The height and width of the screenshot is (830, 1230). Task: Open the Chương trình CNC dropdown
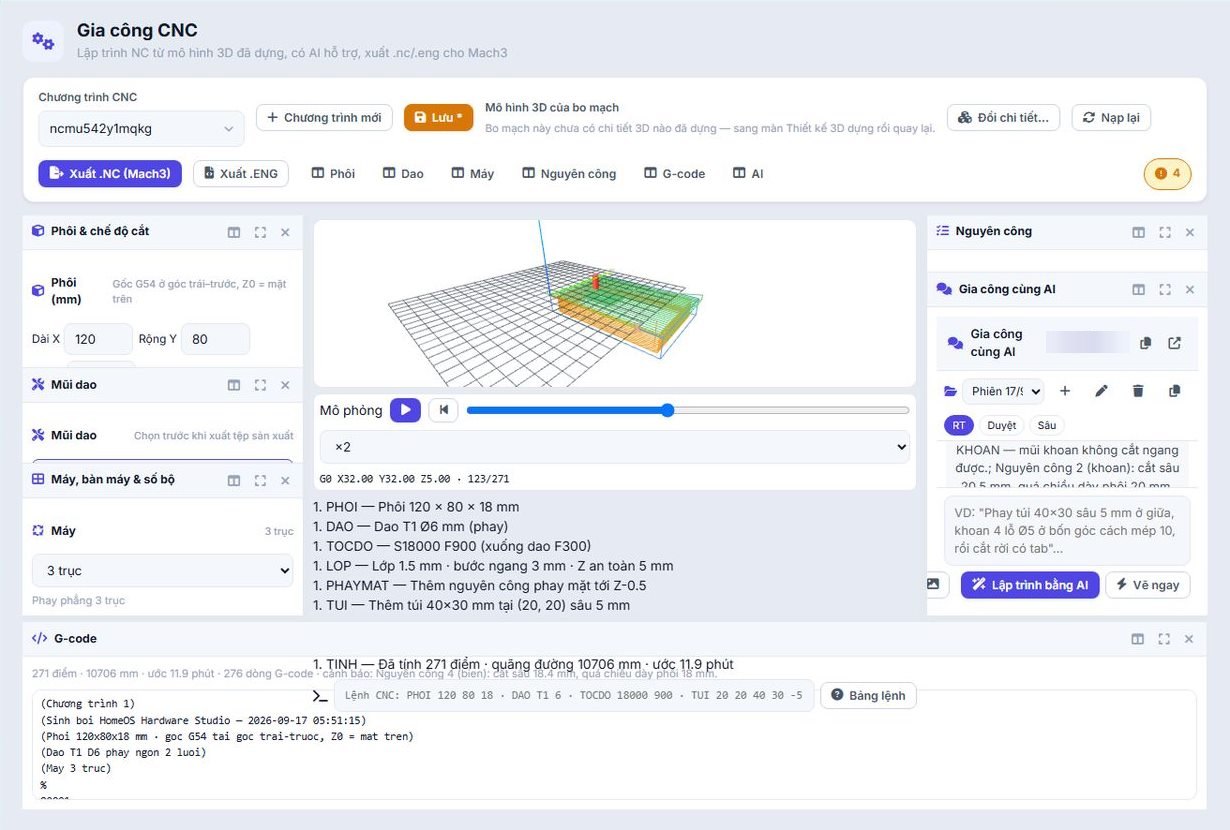click(141, 129)
